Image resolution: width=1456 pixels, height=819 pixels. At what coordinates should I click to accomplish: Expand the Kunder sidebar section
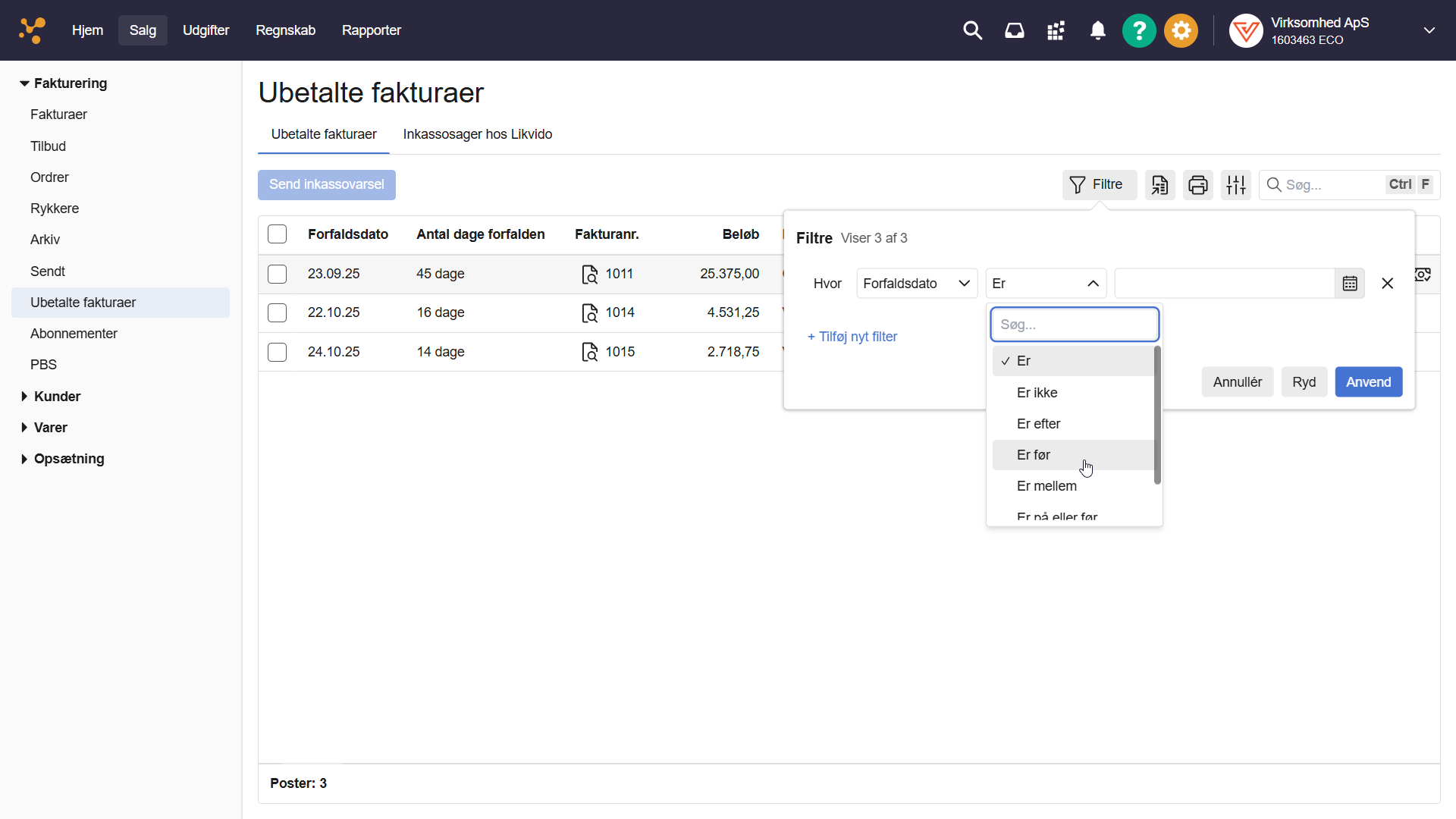pos(57,397)
